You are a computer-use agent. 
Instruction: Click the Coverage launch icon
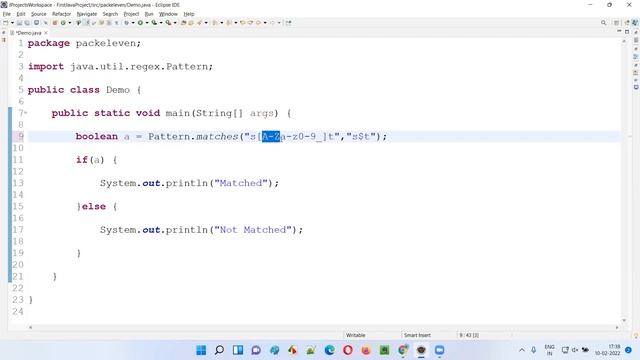point(154,23)
